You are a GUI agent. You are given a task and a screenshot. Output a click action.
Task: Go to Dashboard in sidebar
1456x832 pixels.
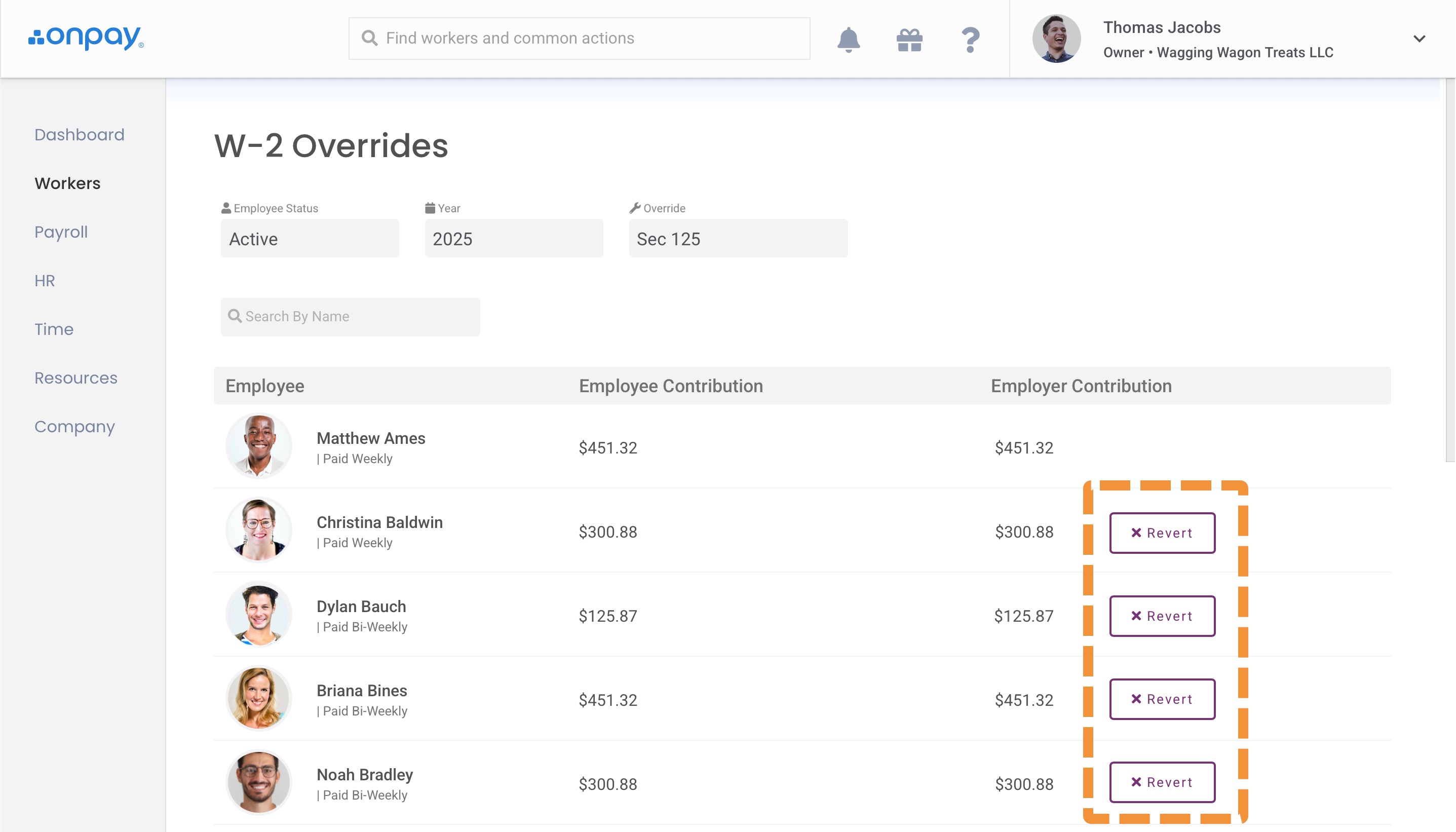[80, 135]
